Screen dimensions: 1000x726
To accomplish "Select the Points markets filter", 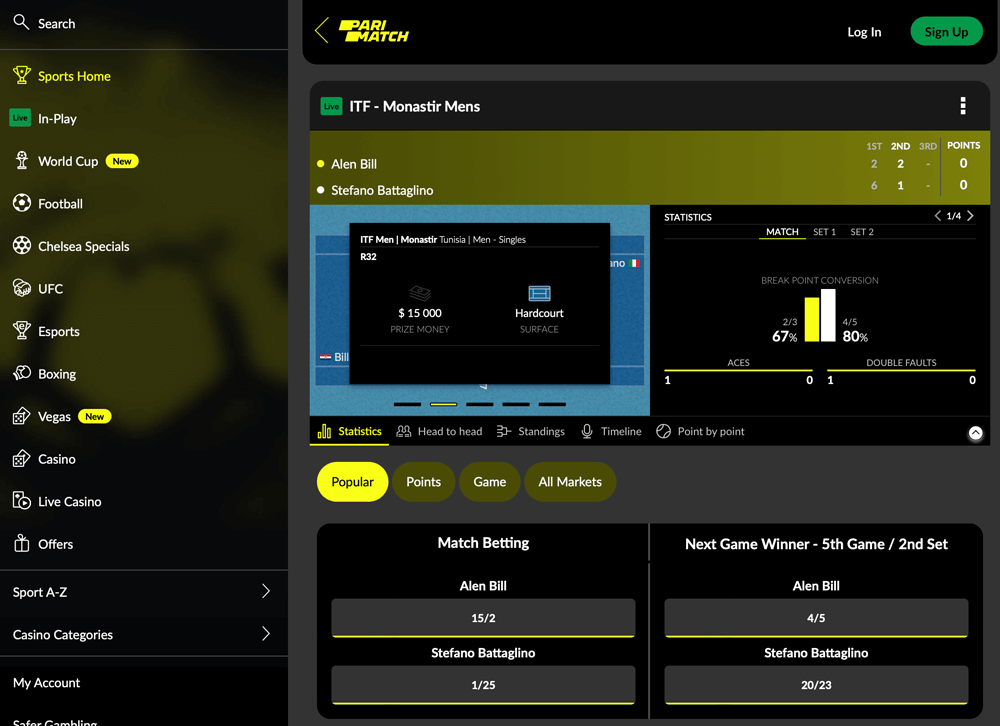I will click(x=423, y=482).
